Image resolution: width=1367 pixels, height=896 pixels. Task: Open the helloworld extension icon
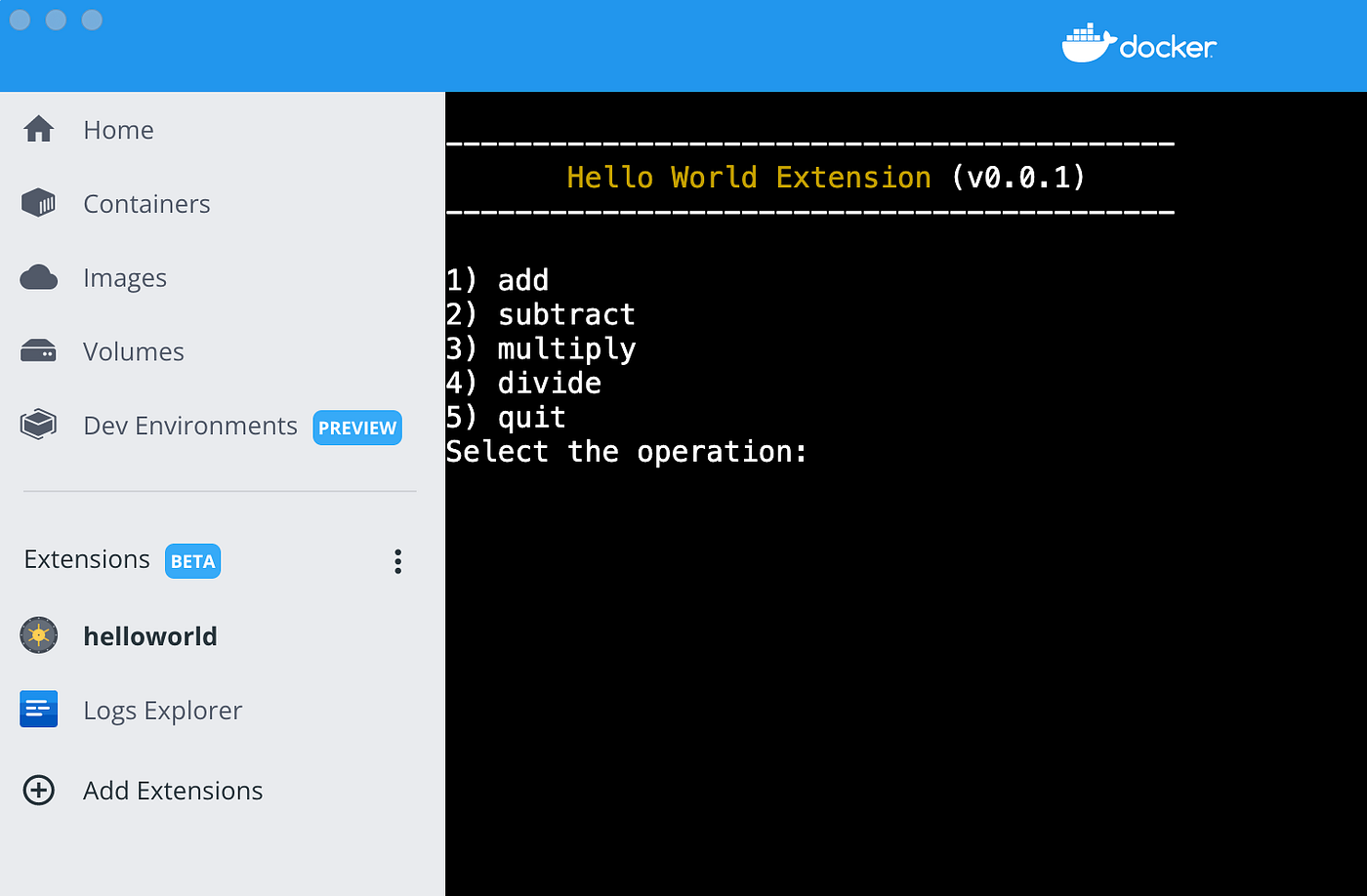point(38,635)
